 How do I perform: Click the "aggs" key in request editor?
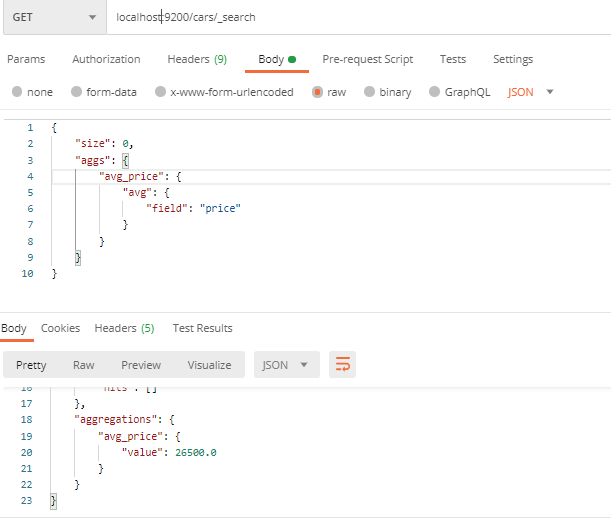point(93,160)
